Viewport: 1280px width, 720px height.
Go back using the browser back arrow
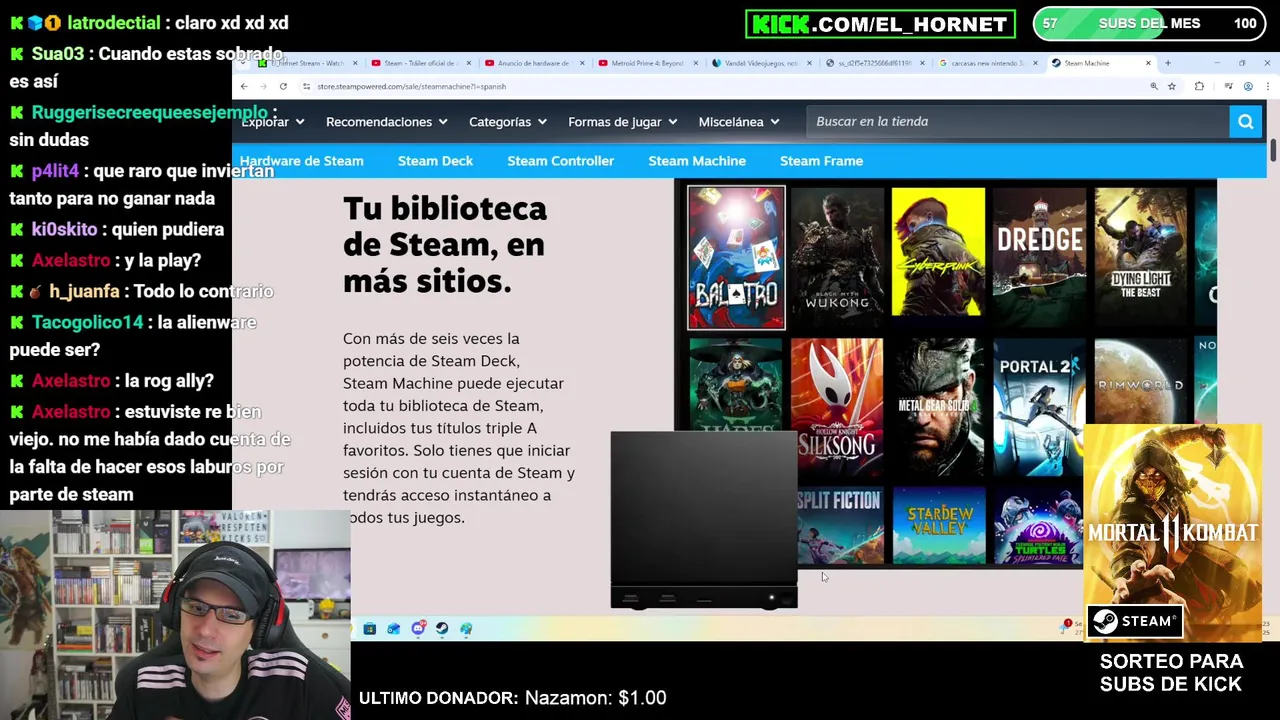(244, 86)
